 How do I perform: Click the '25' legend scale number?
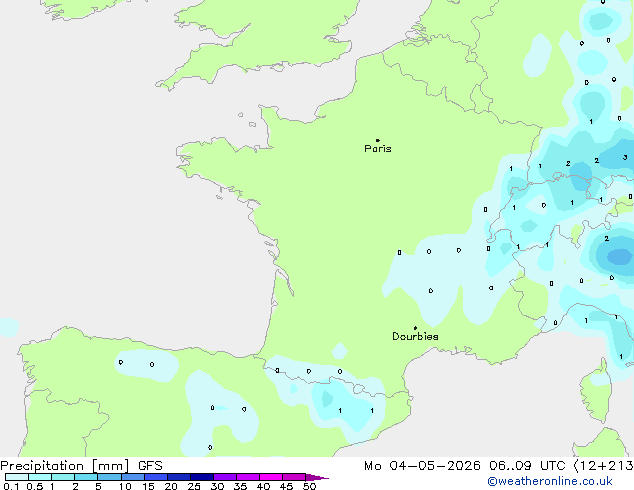coord(194,486)
